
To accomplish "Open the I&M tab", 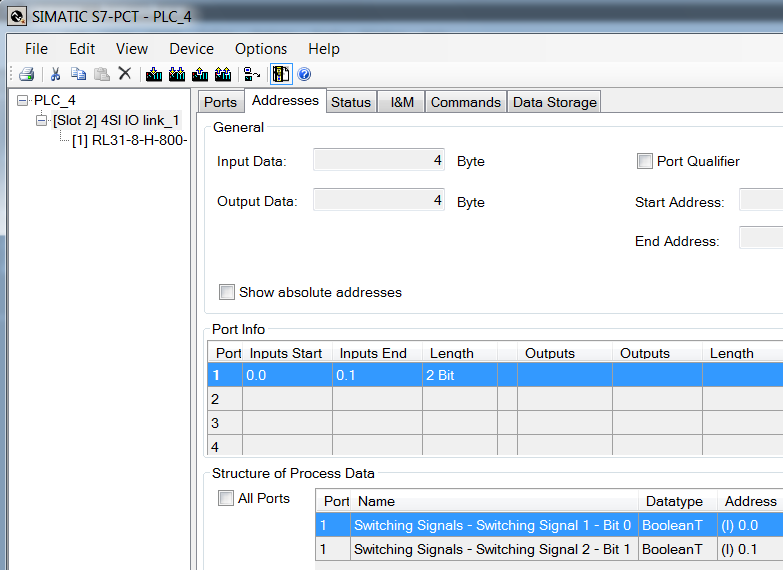I will pyautogui.click(x=402, y=102).
